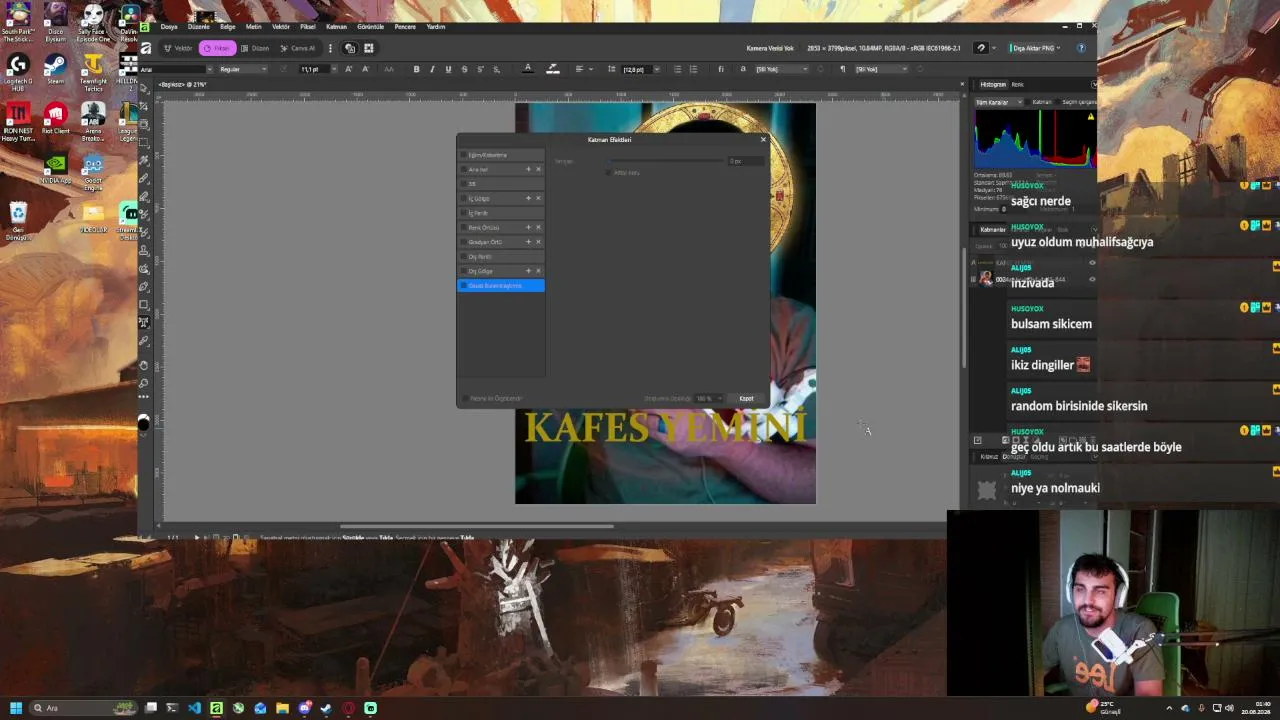Toggle underline text formatting
This screenshot has width=1280, height=720.
coord(448,69)
